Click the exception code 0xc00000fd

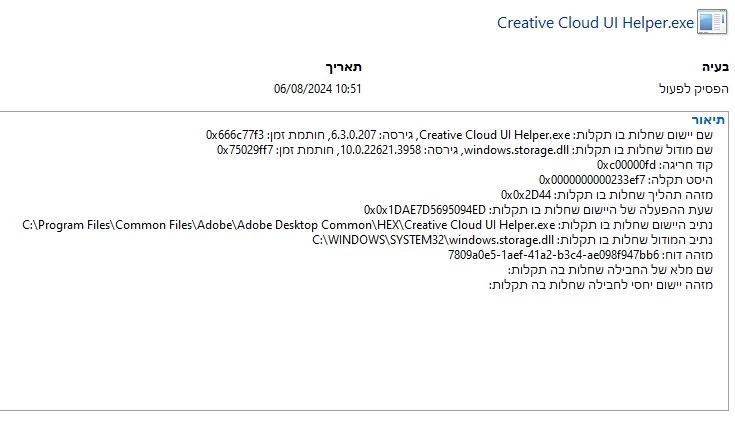(x=626, y=165)
